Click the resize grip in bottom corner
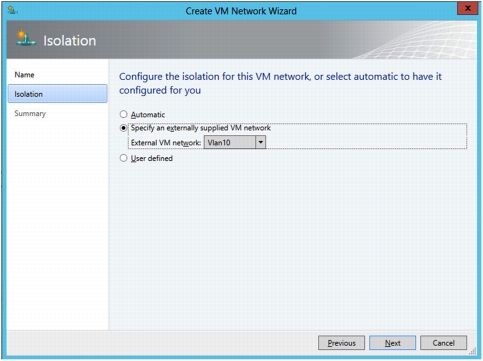 tap(473, 351)
